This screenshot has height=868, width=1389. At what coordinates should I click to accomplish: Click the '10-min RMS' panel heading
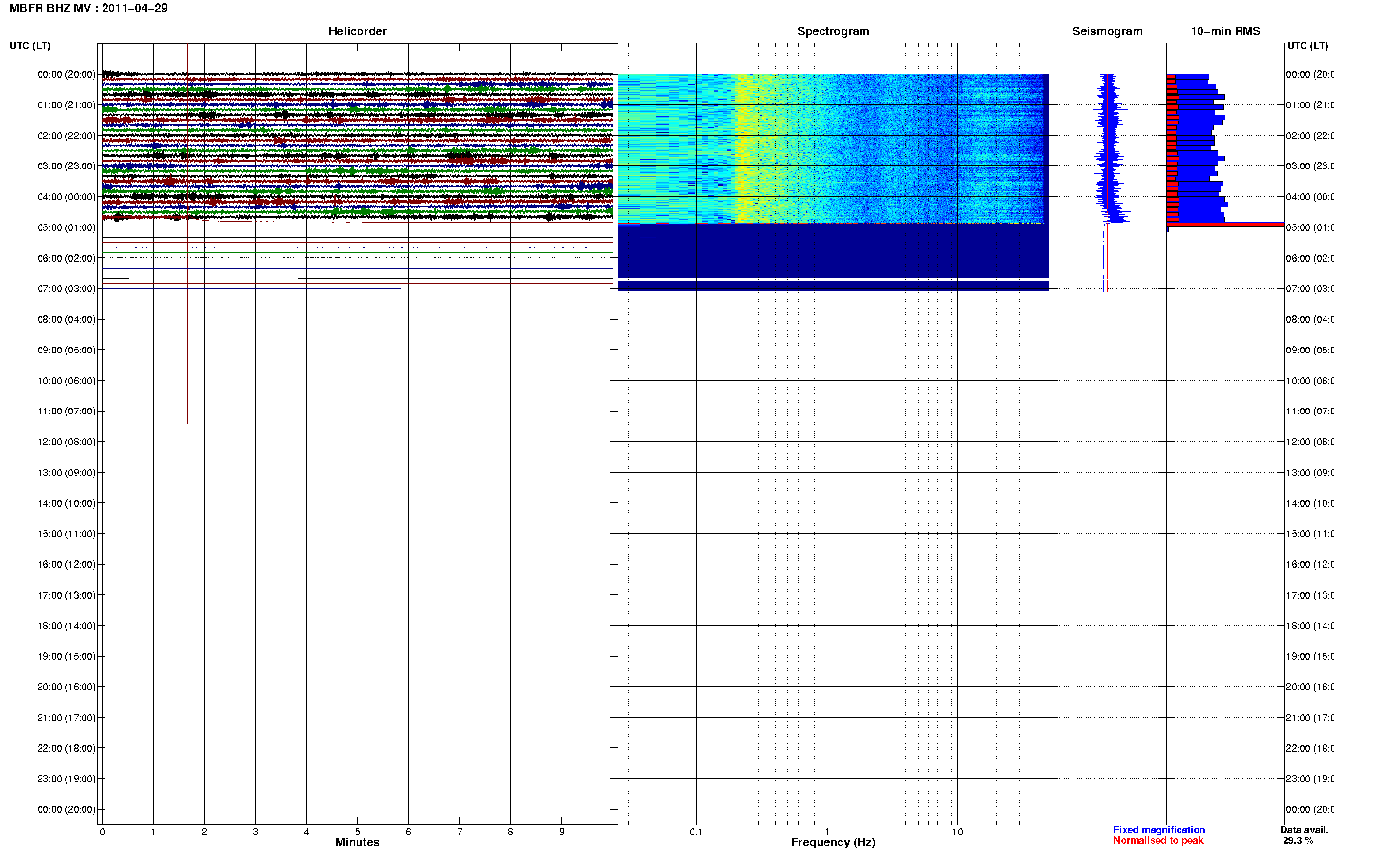(1225, 31)
